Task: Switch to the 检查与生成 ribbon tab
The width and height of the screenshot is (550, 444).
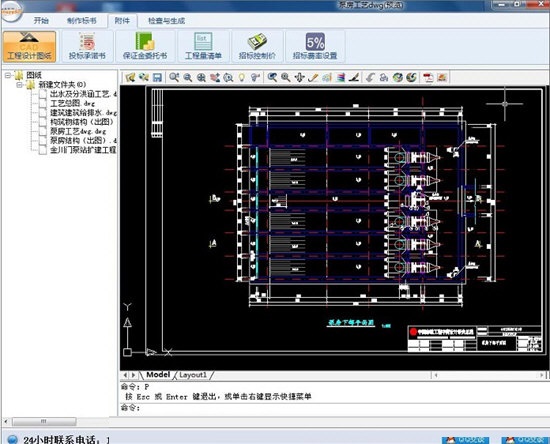Action: click(x=167, y=21)
